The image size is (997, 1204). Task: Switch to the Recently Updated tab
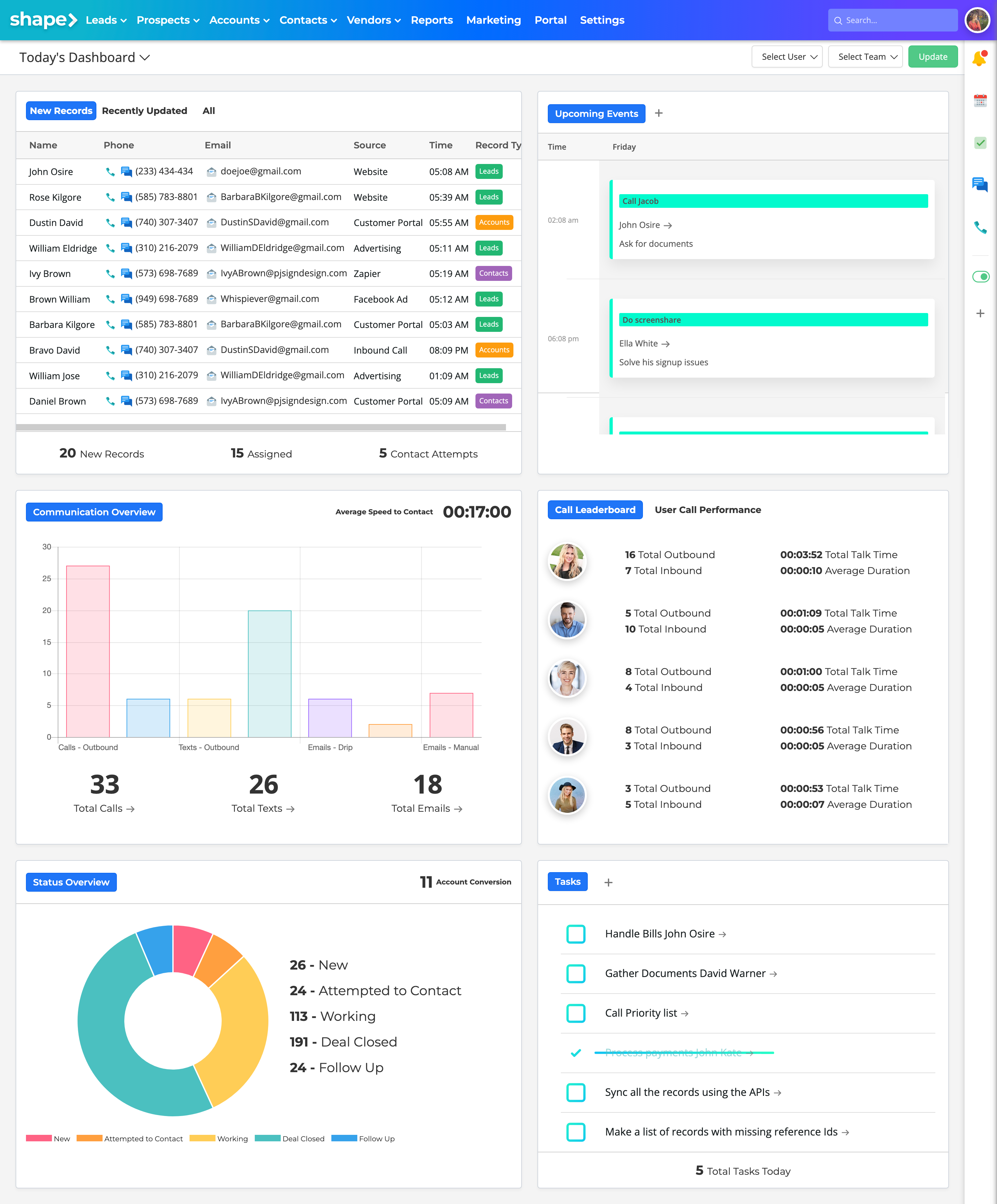pos(144,111)
